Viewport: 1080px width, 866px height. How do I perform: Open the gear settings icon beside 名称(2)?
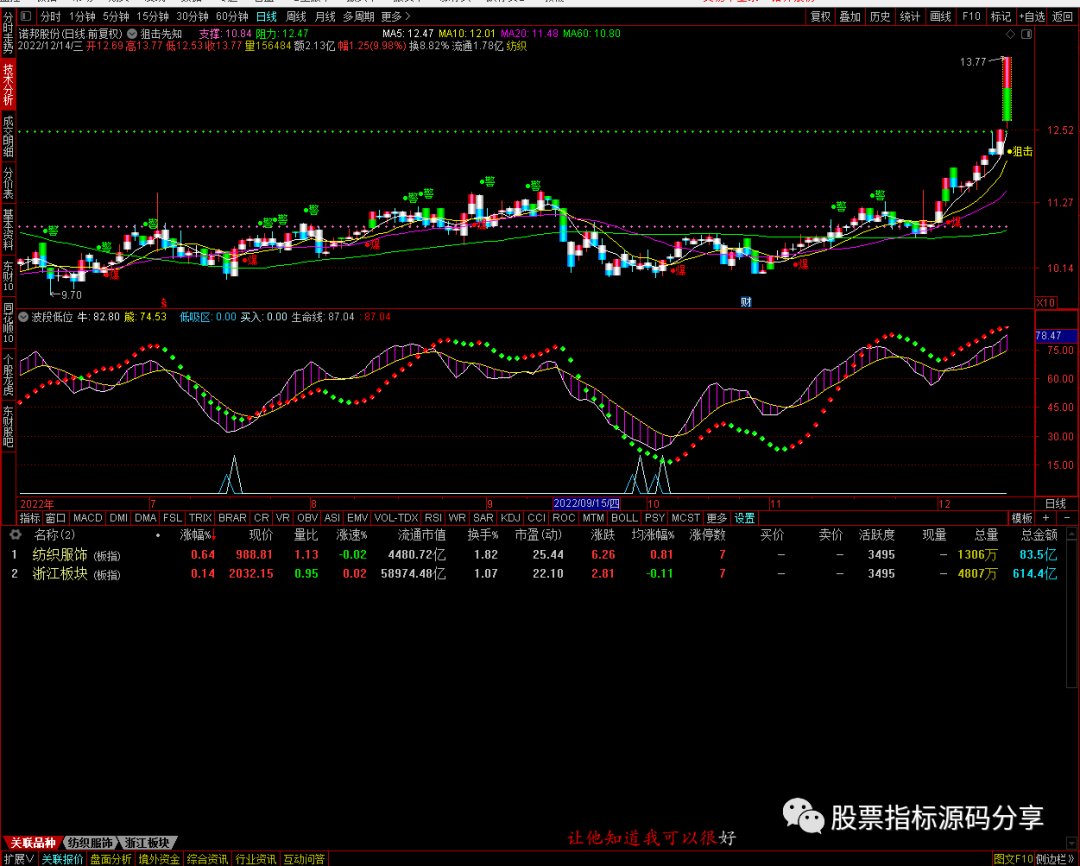(14, 535)
